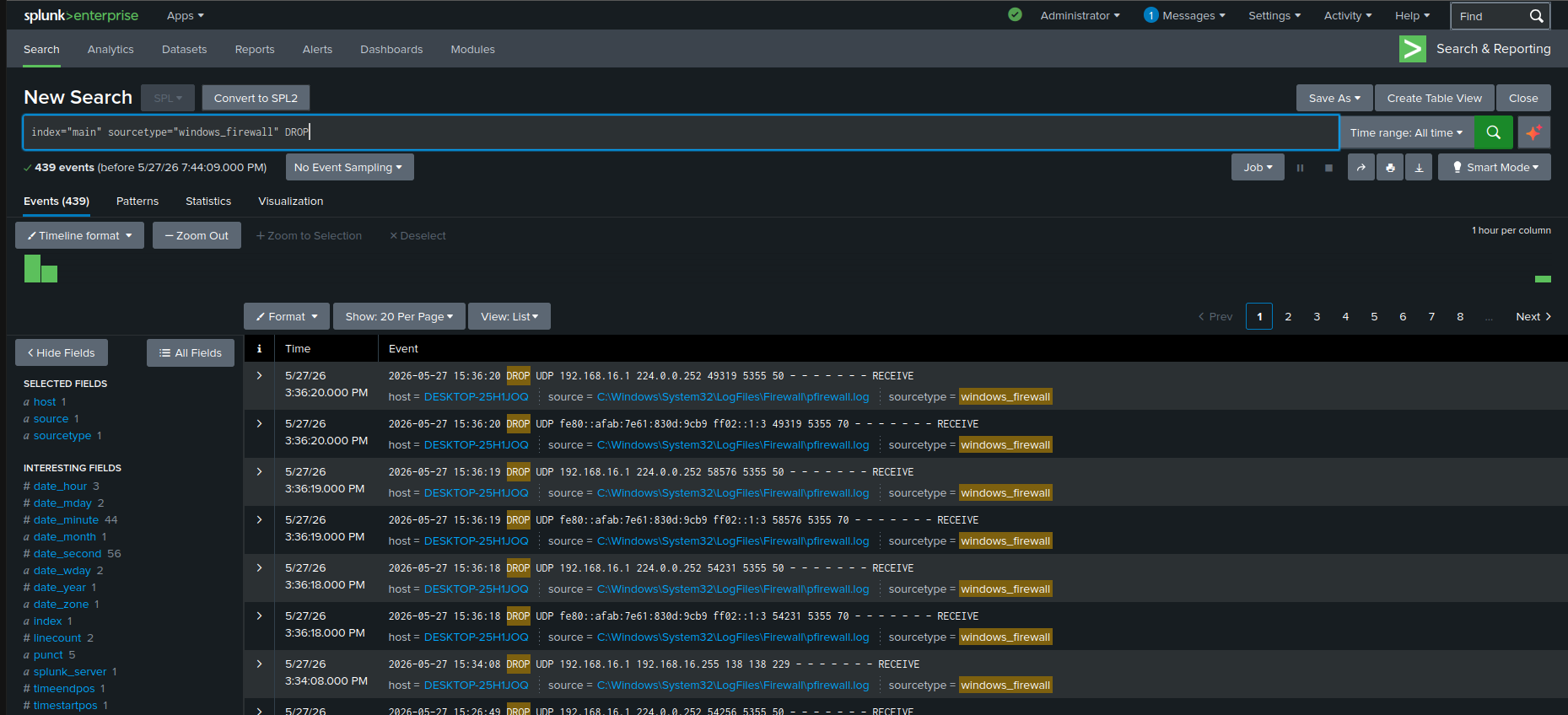Open the Time range All time picker
This screenshot has width=1568, height=715.
1406,132
